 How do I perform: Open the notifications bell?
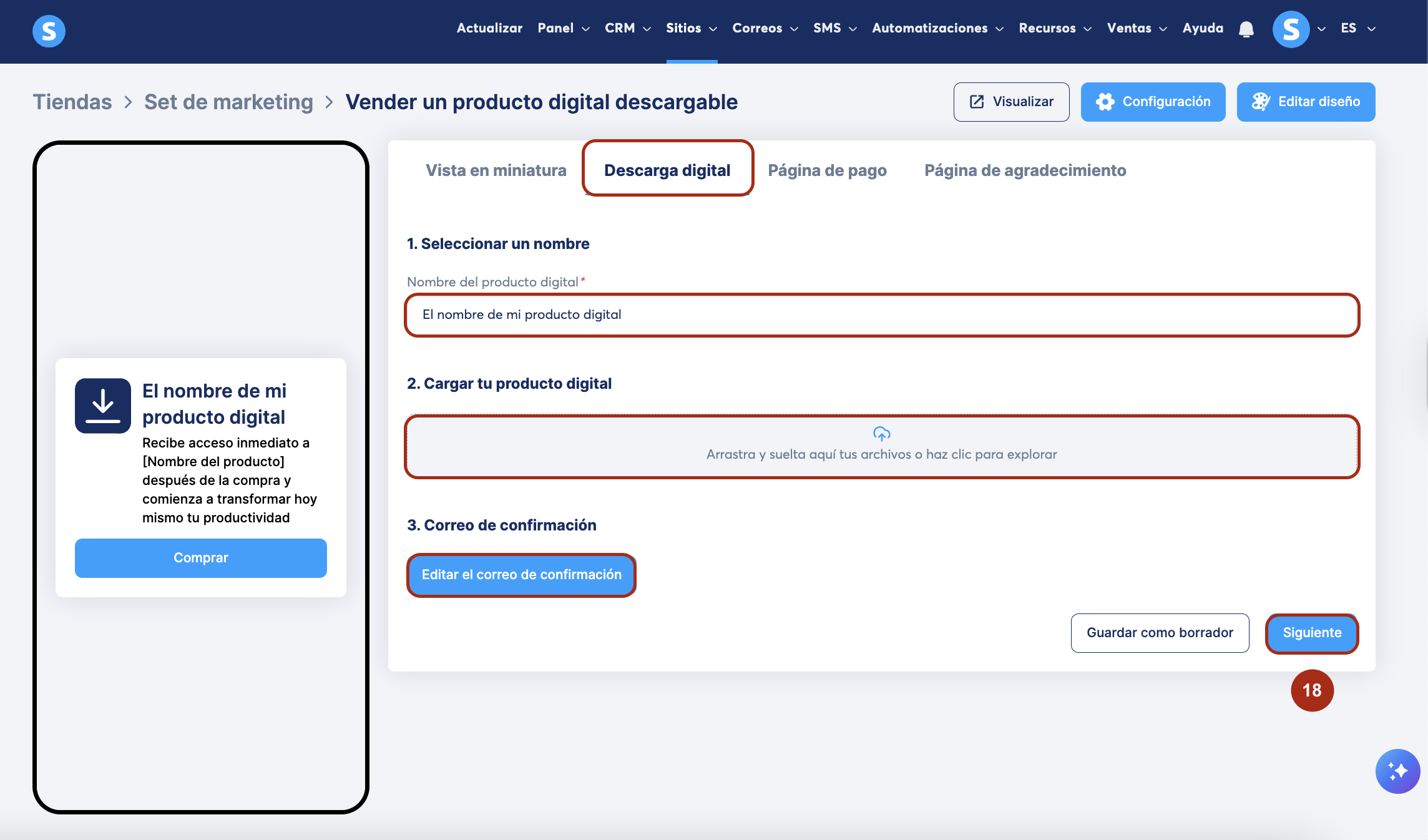tap(1246, 29)
